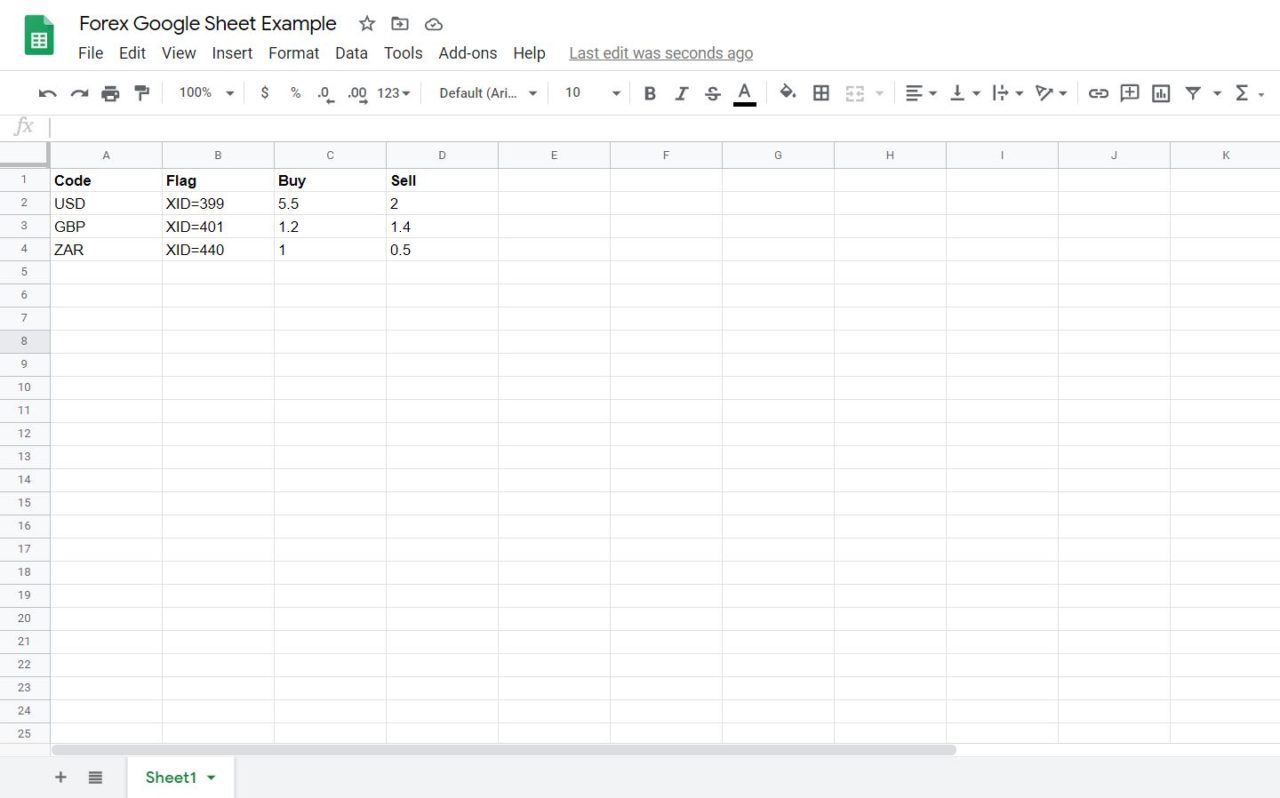Viewport: 1280px width, 798px height.
Task: Toggle bold formatting
Action: (649, 92)
